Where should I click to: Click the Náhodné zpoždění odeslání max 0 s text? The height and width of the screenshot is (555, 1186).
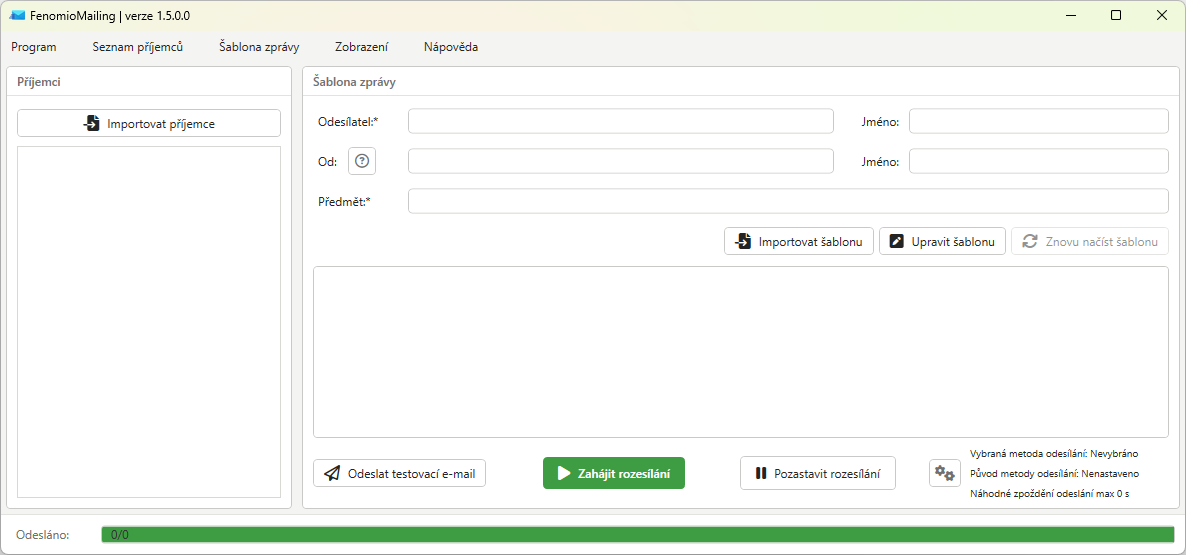tap(1049, 494)
